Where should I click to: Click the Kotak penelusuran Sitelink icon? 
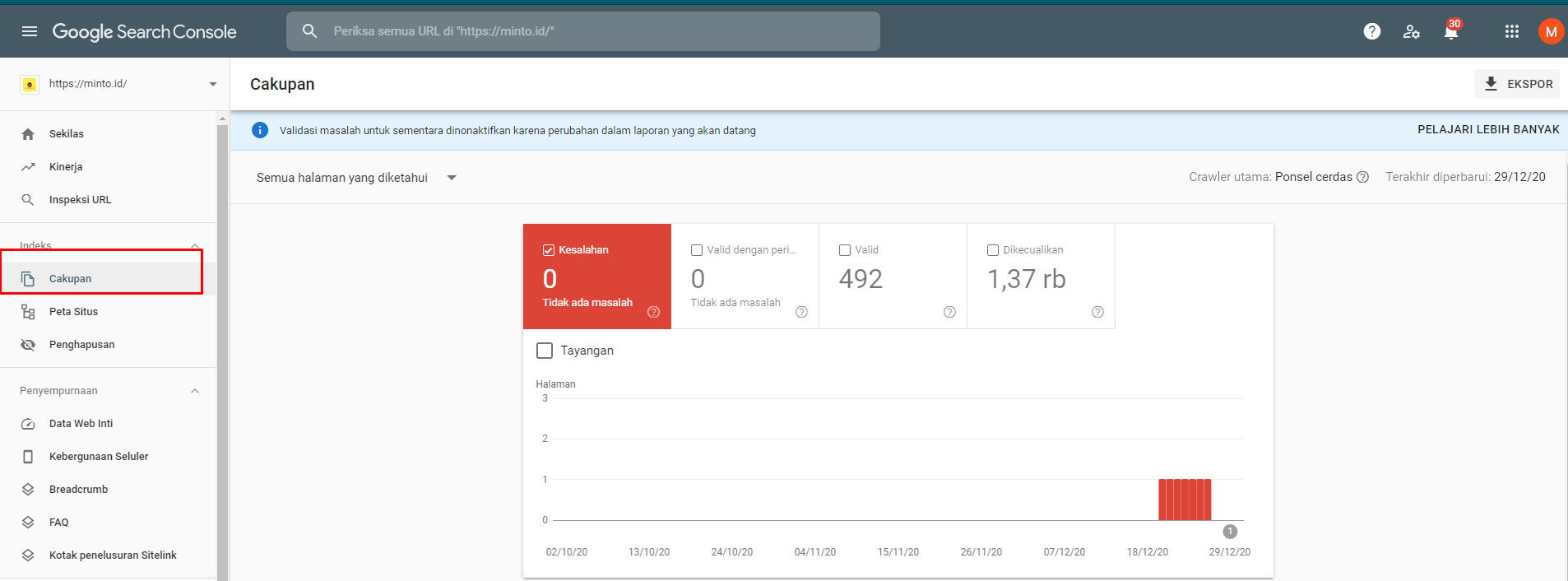point(28,555)
